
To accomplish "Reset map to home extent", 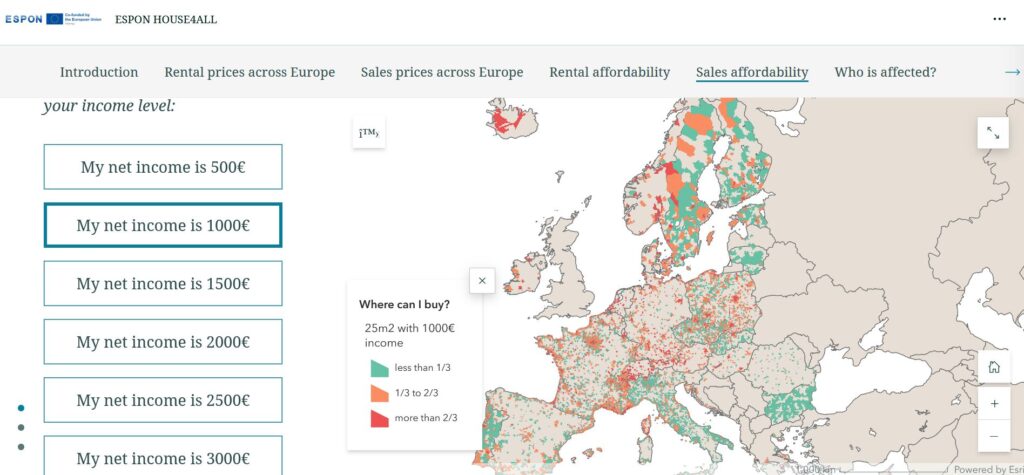I will point(993,367).
